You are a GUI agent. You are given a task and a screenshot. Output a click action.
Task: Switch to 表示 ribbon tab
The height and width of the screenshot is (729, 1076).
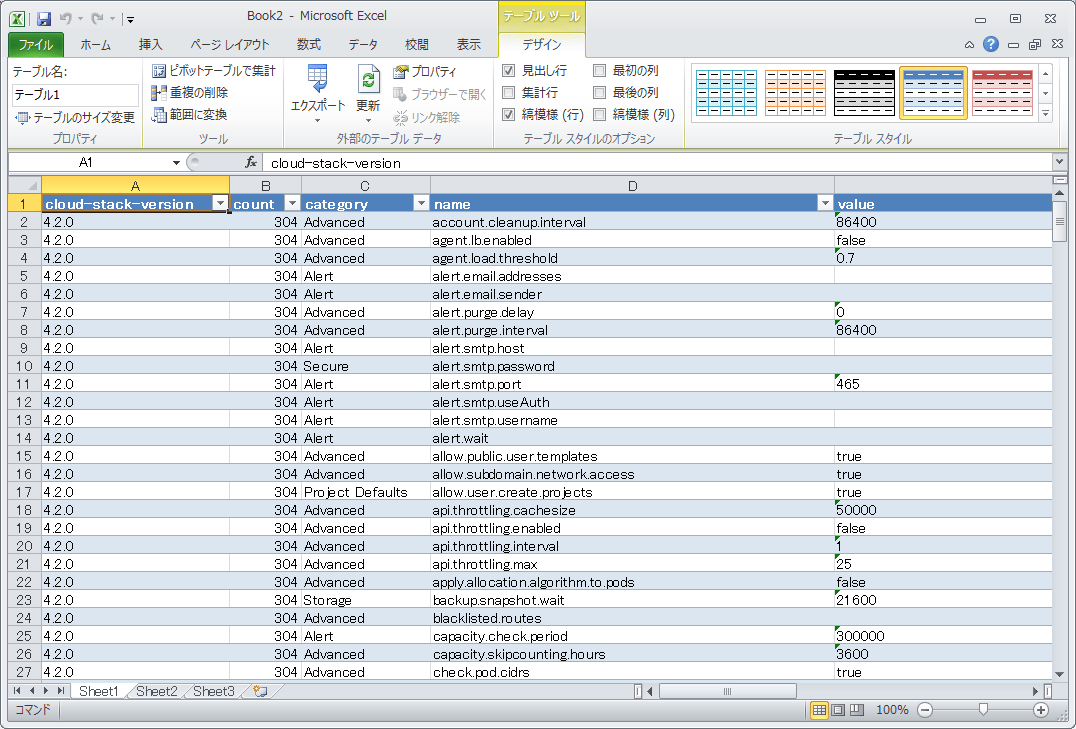(469, 45)
